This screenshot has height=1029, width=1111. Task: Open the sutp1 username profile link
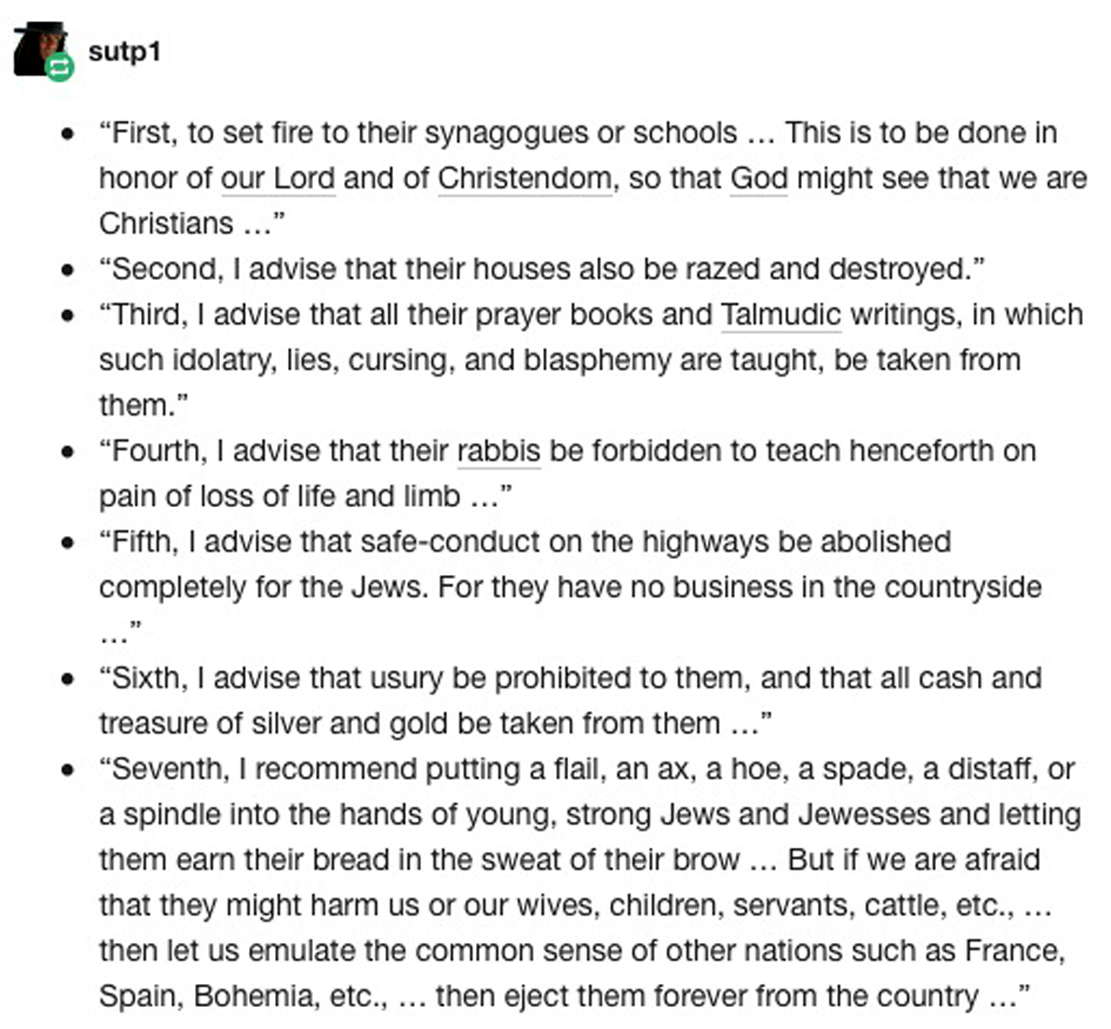(124, 51)
